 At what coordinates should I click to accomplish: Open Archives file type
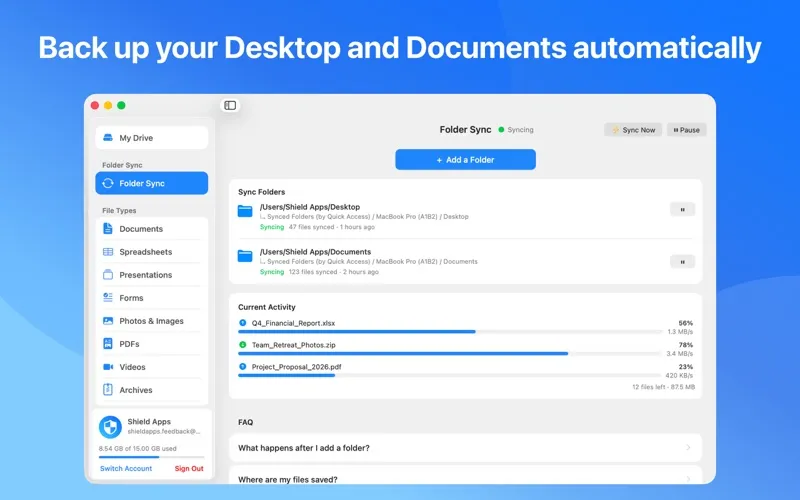[152, 390]
